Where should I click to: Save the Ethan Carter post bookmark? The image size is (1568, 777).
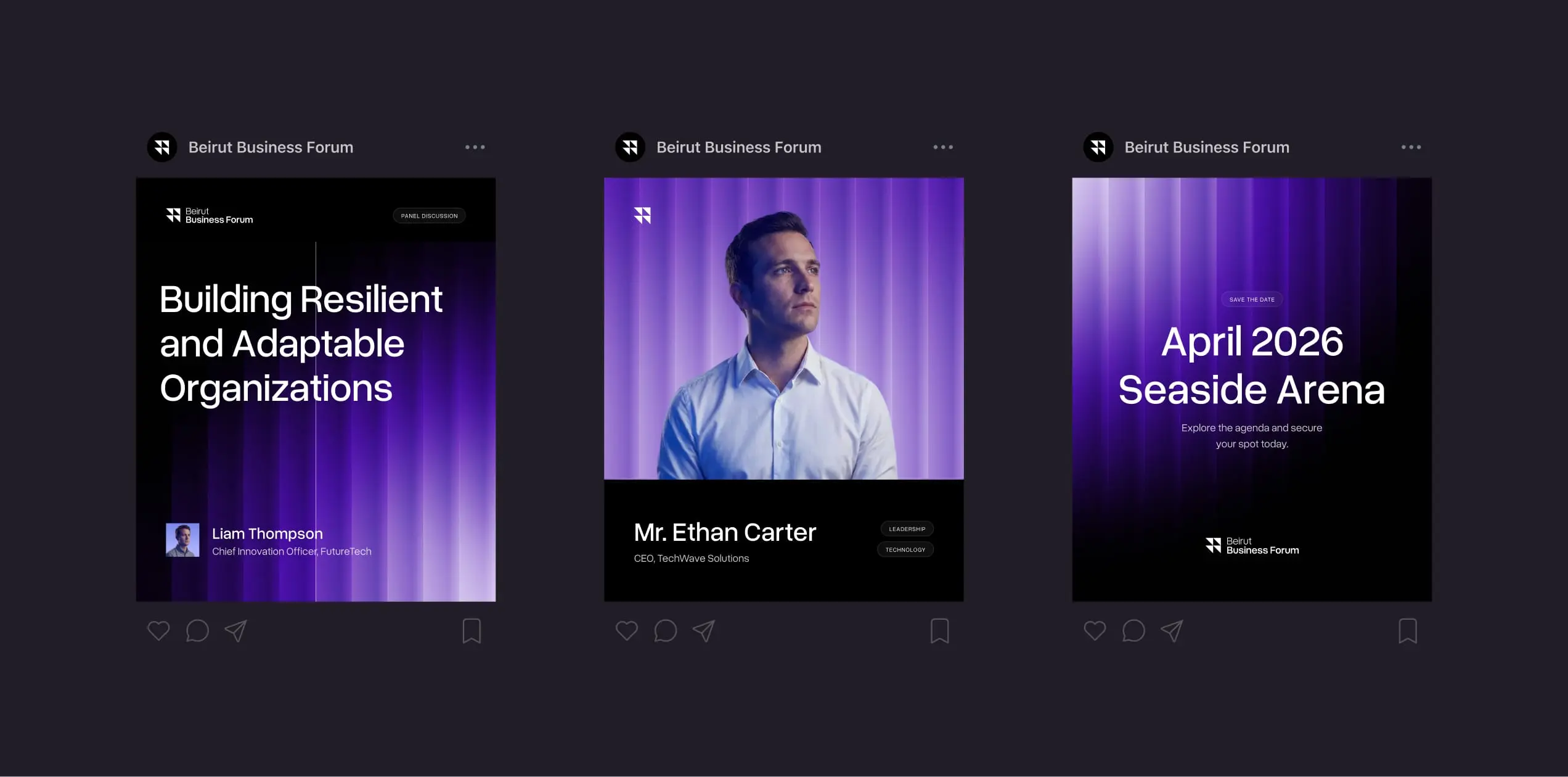939,631
